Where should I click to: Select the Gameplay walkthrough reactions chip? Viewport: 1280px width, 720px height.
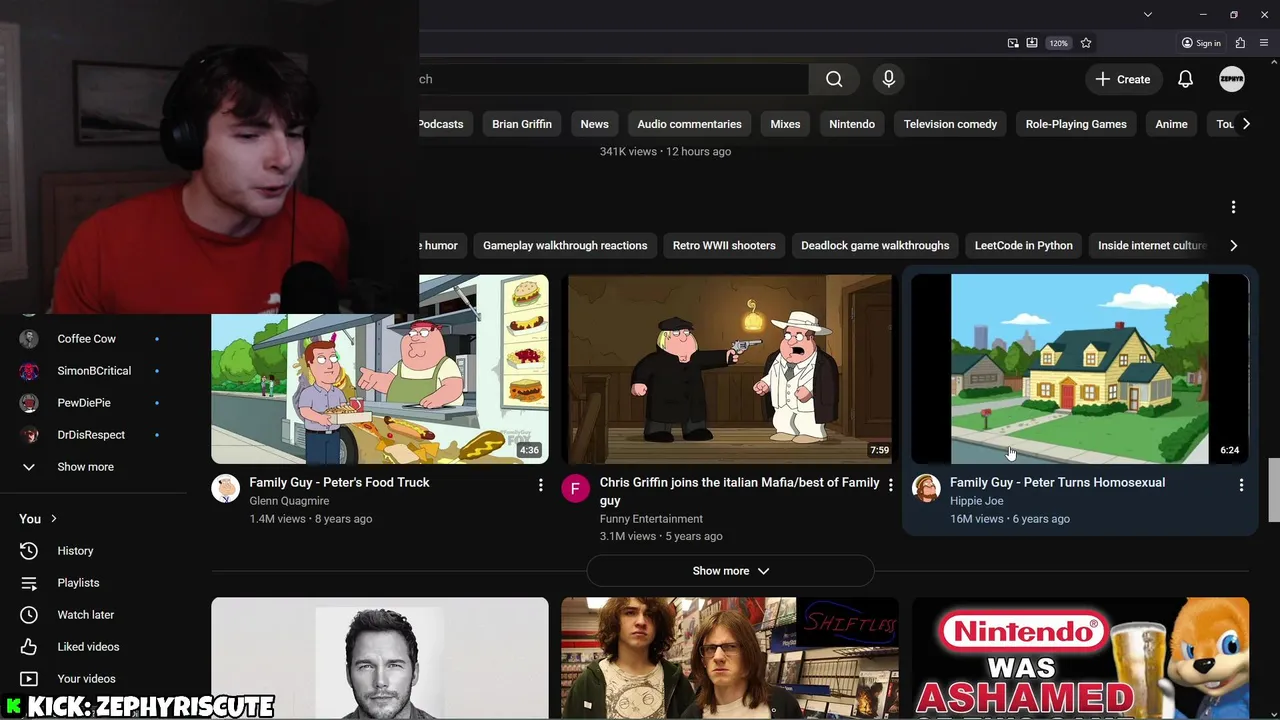point(565,245)
